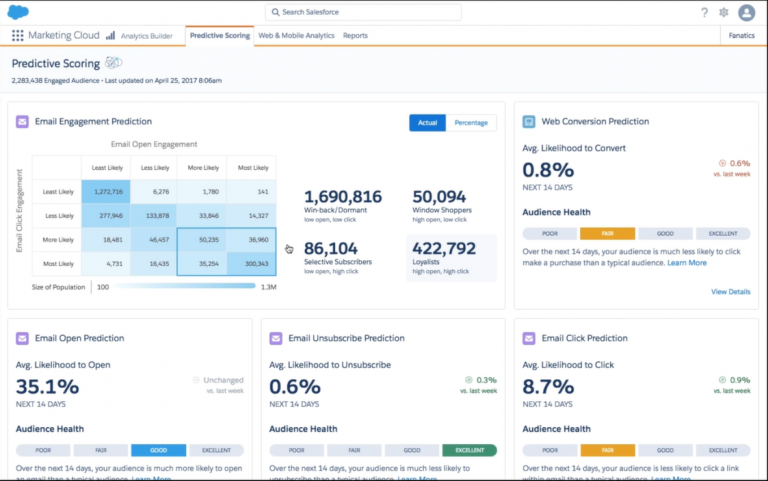Screen dimensions: 768x481
Task: Click FAIR in Email Click audience health
Action: (607, 450)
